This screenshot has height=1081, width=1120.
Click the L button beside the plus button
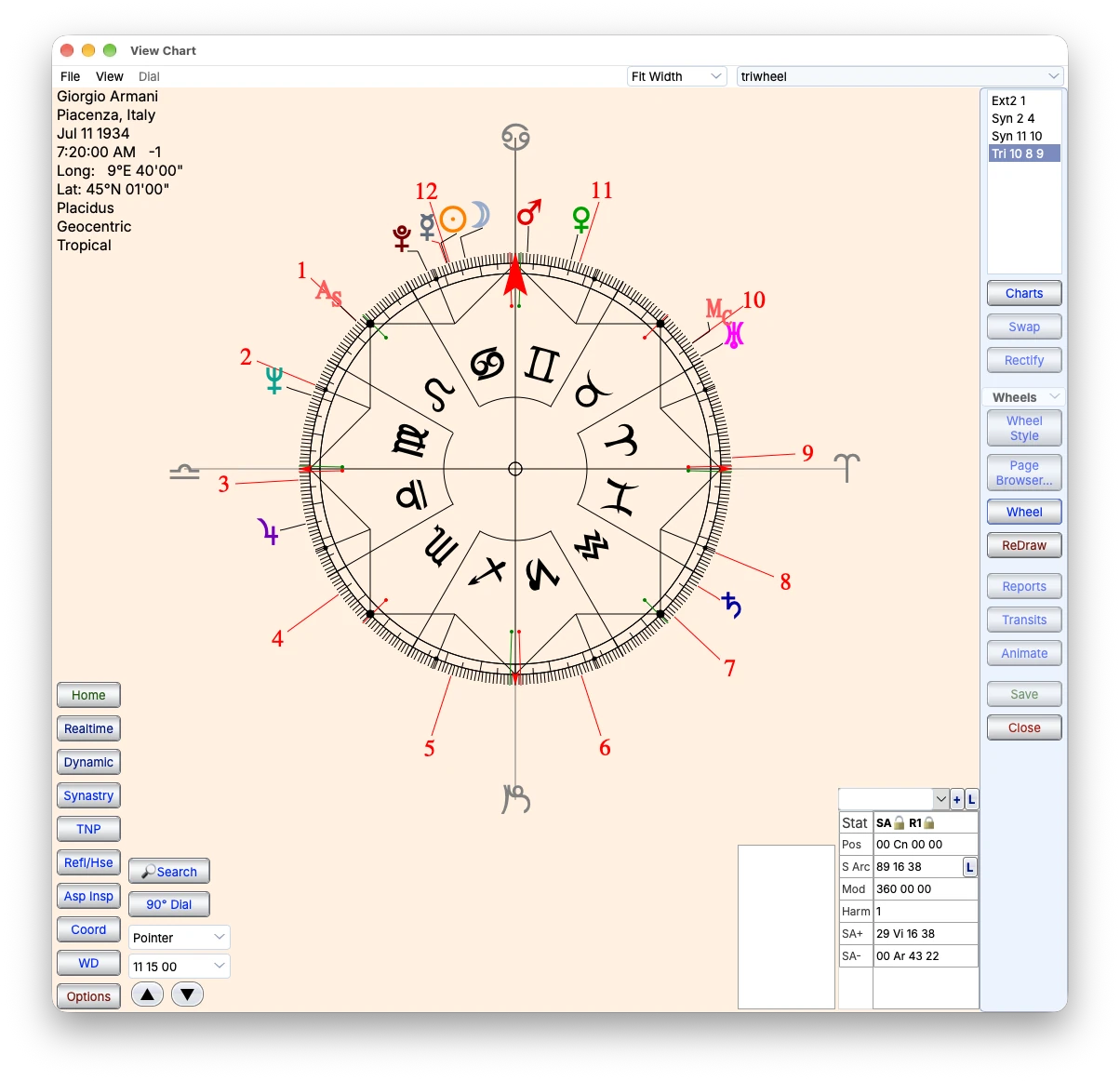point(972,799)
